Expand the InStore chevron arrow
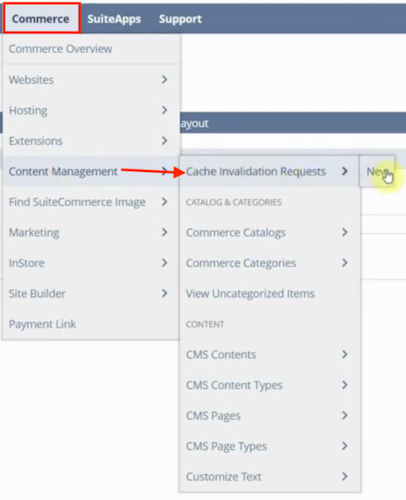The width and height of the screenshot is (406, 500). [164, 263]
